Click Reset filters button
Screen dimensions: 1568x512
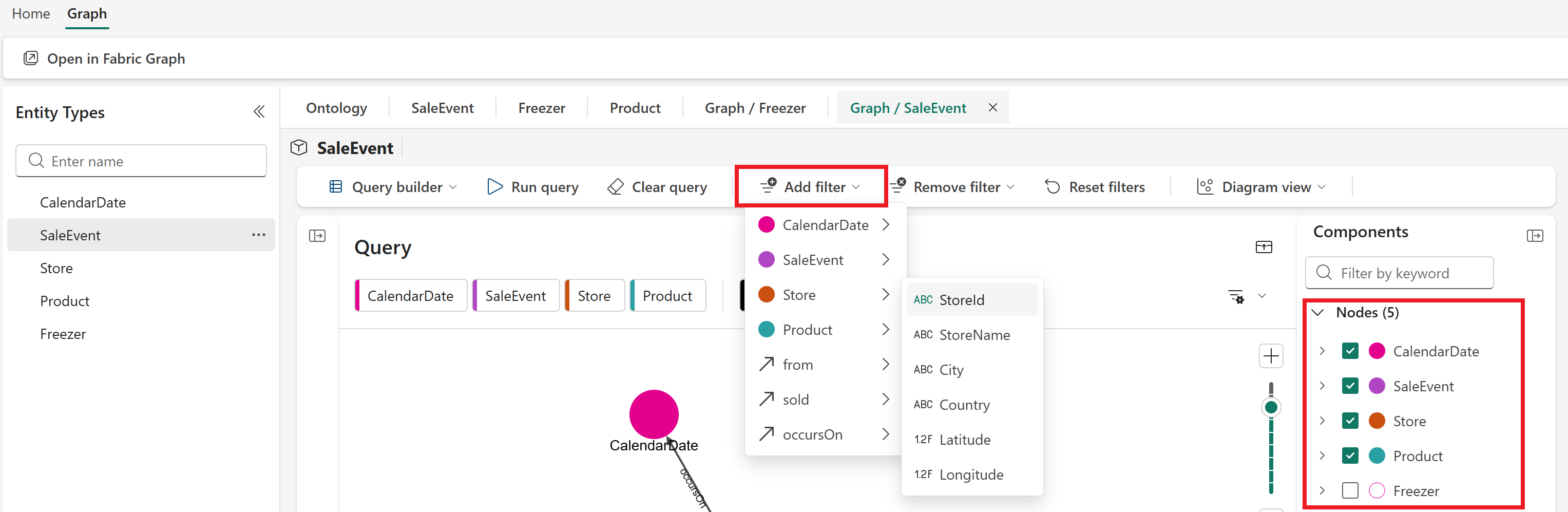coord(1095,187)
